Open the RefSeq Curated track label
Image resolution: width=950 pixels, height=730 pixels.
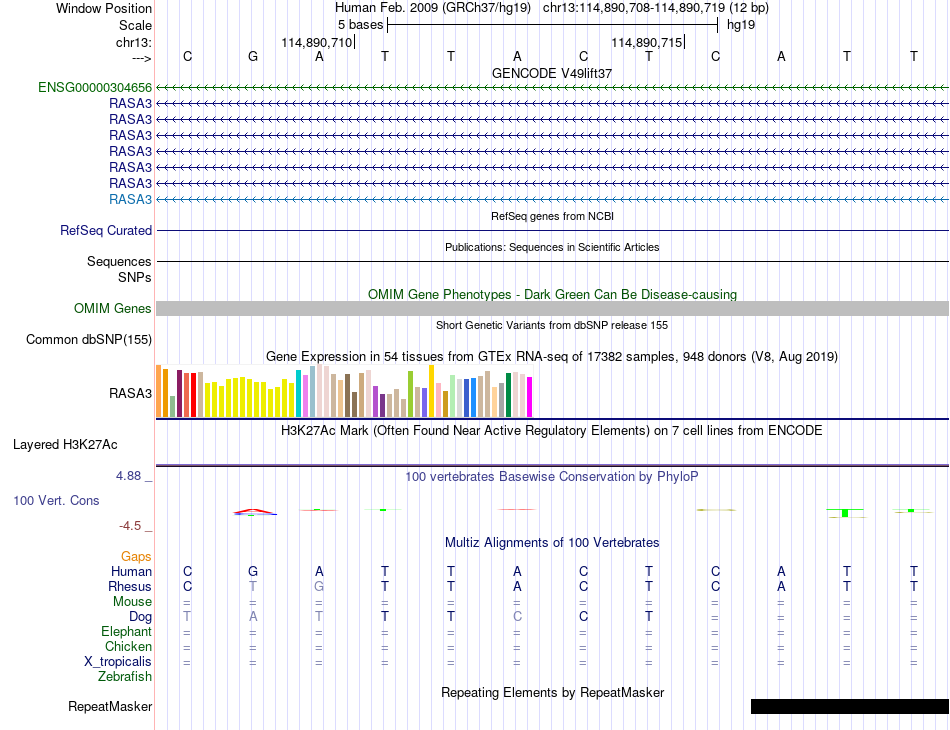click(106, 230)
